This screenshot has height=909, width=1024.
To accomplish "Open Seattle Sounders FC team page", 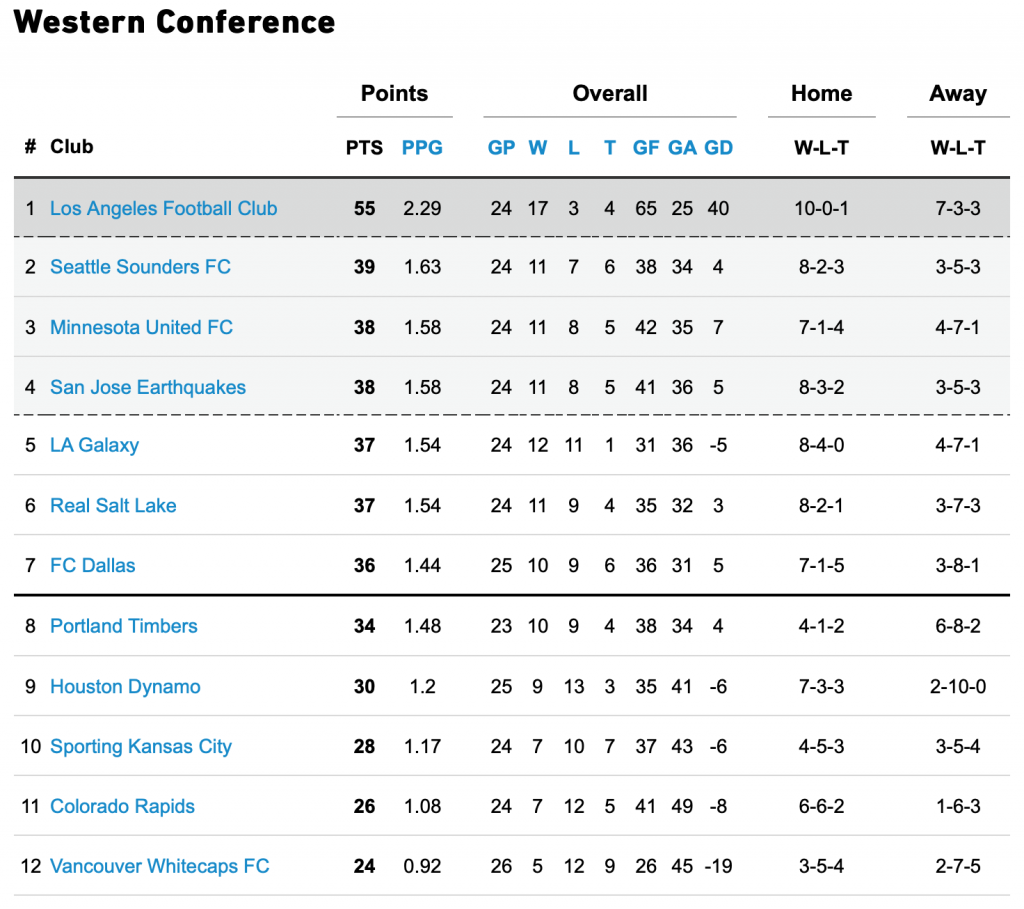I will 140,266.
